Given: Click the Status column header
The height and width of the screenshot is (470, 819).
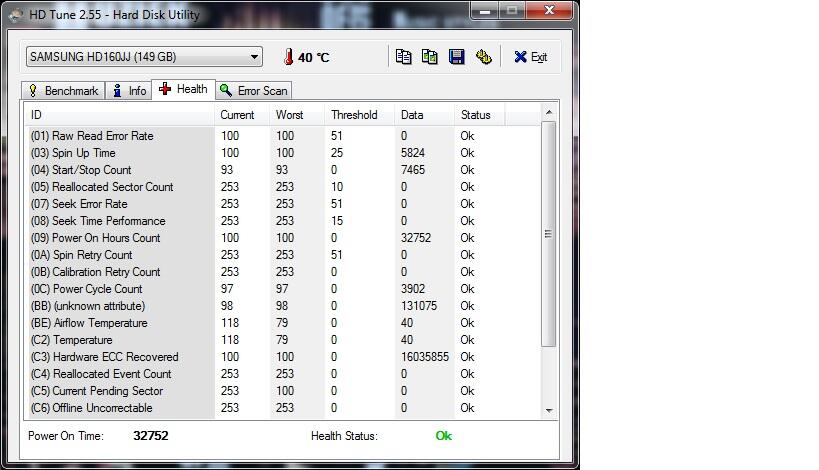Looking at the screenshot, I should coord(479,115).
